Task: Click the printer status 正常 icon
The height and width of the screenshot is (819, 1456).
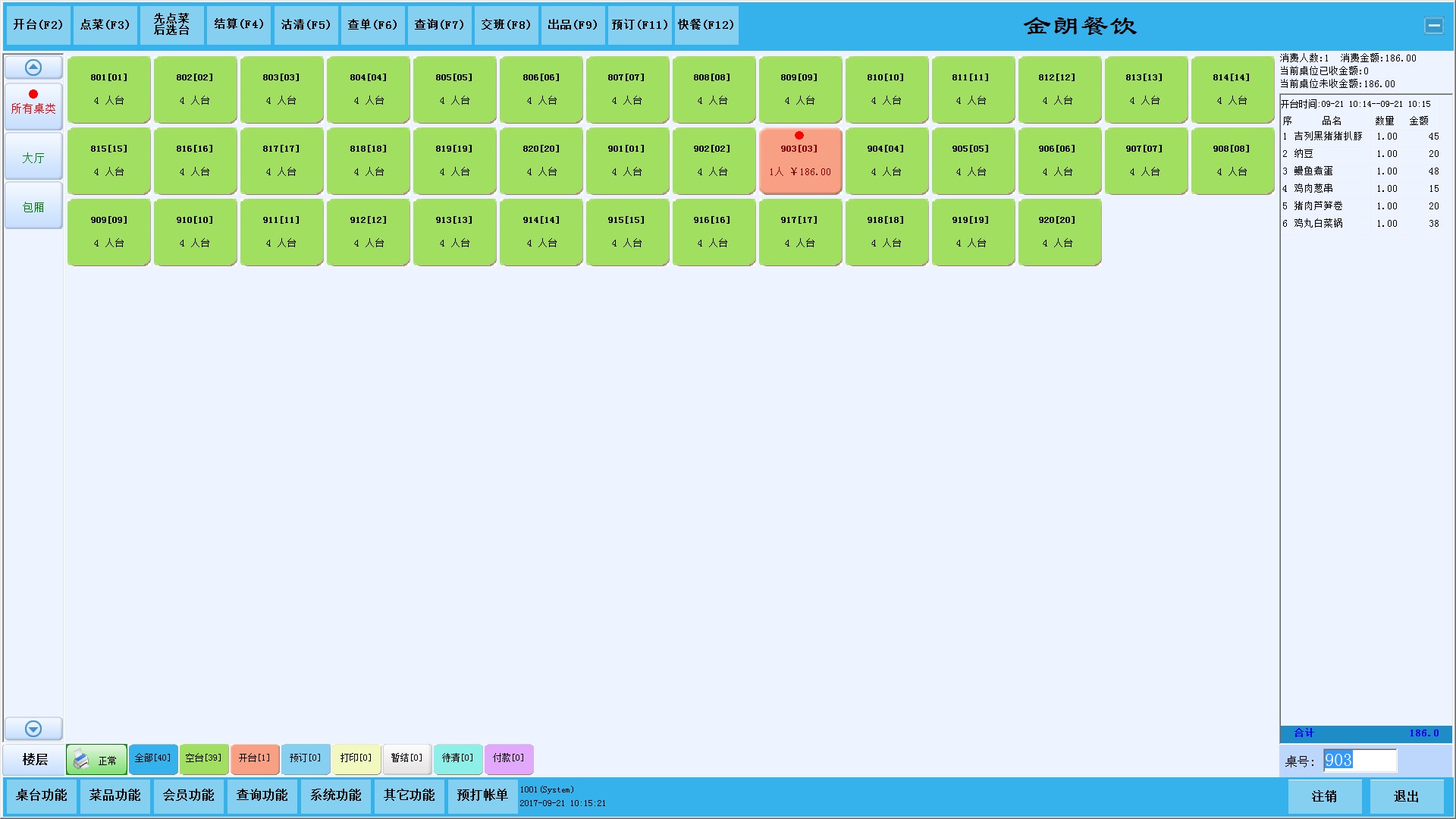Action: 82,760
